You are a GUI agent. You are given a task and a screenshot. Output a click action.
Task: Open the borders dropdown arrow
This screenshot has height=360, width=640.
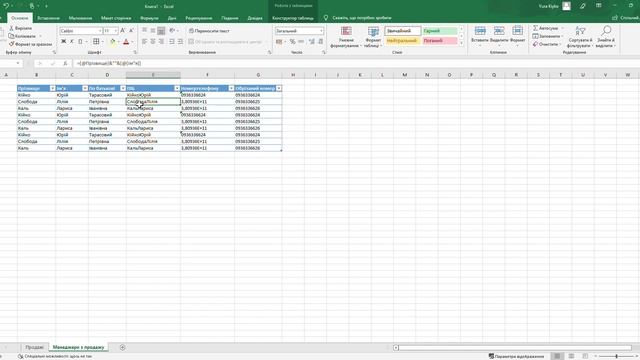pyautogui.click(x=102, y=42)
